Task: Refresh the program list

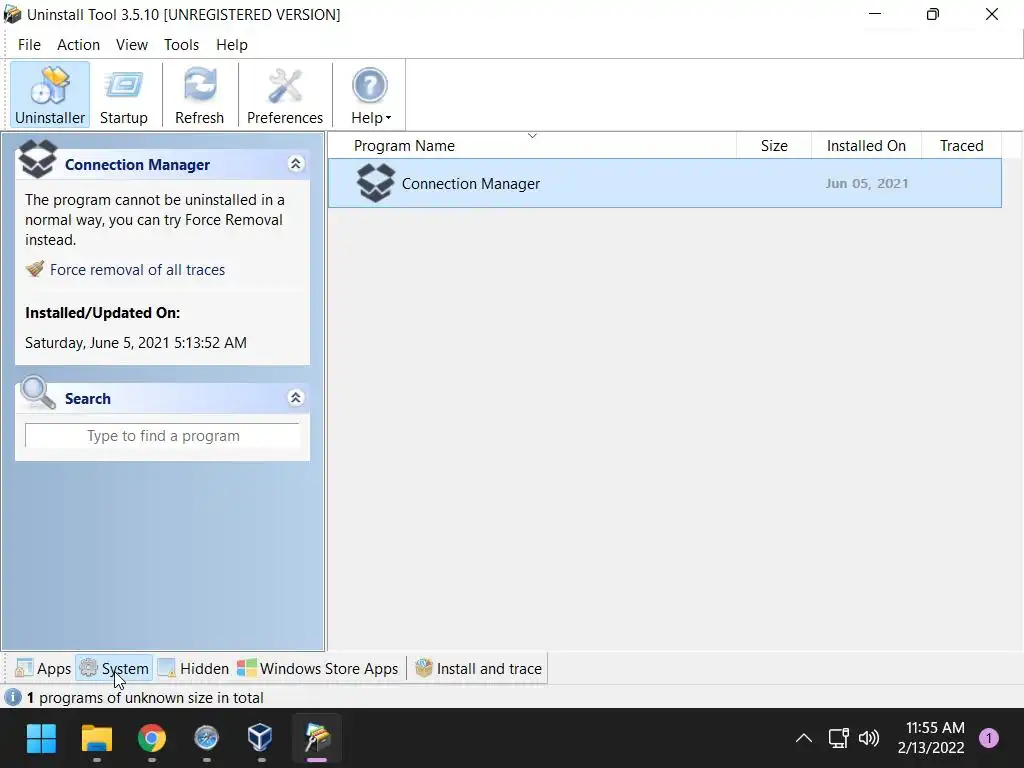Action: (199, 95)
